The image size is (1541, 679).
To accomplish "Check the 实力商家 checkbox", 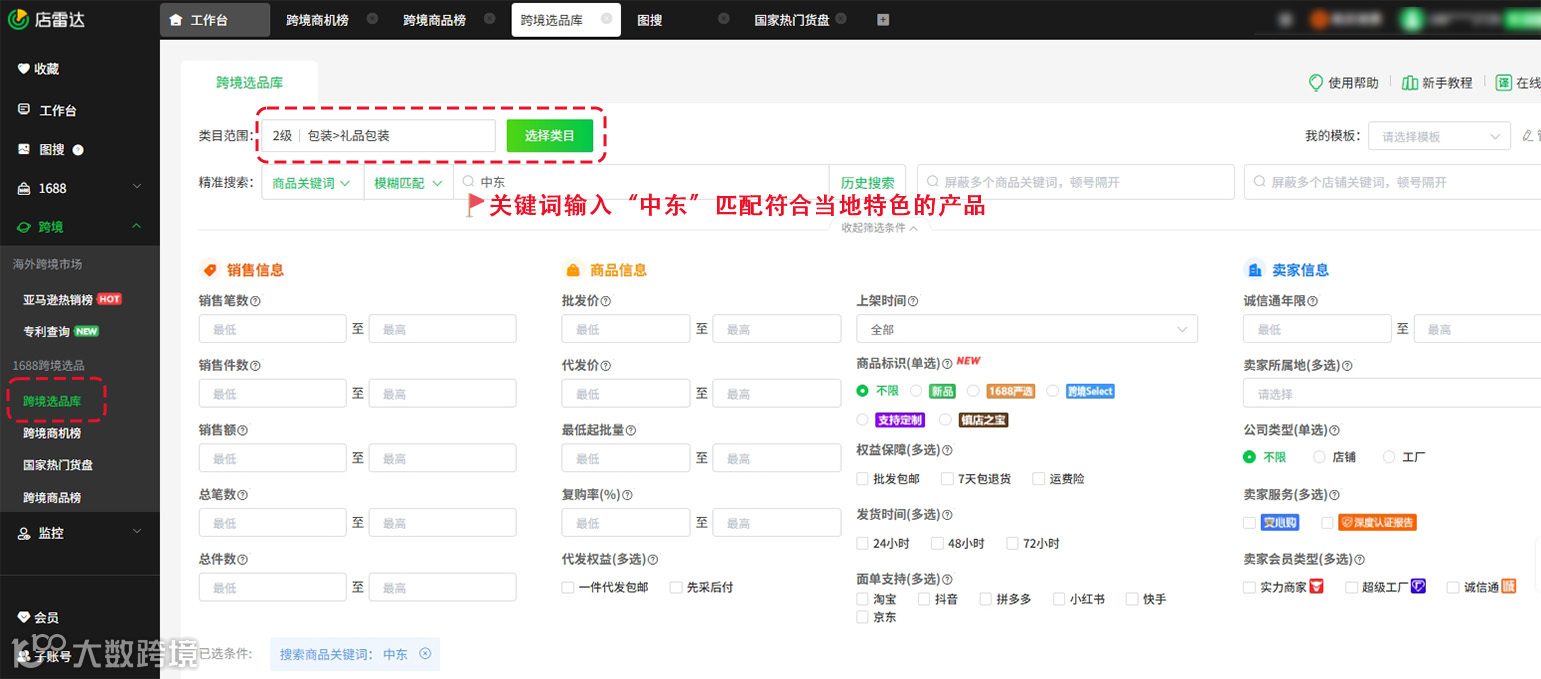I will (x=1249, y=588).
